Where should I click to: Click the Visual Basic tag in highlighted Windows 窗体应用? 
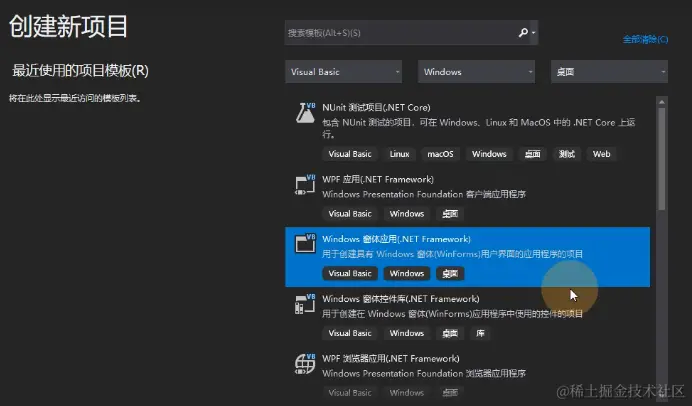[x=350, y=274]
